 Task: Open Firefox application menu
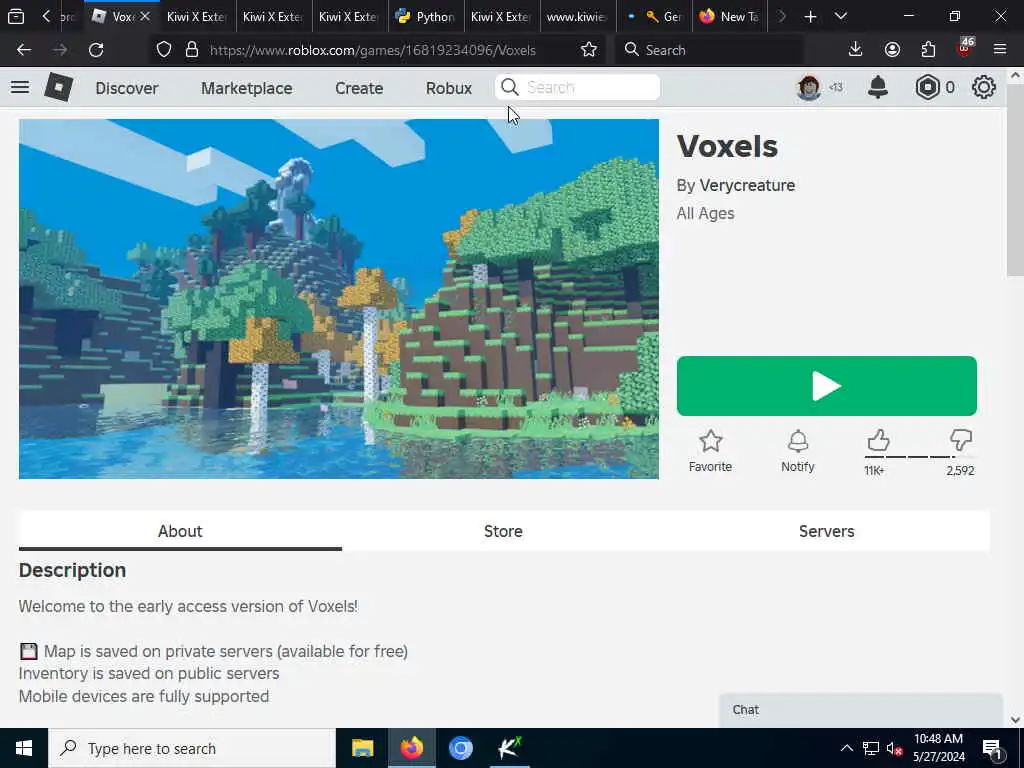[x=1000, y=50]
